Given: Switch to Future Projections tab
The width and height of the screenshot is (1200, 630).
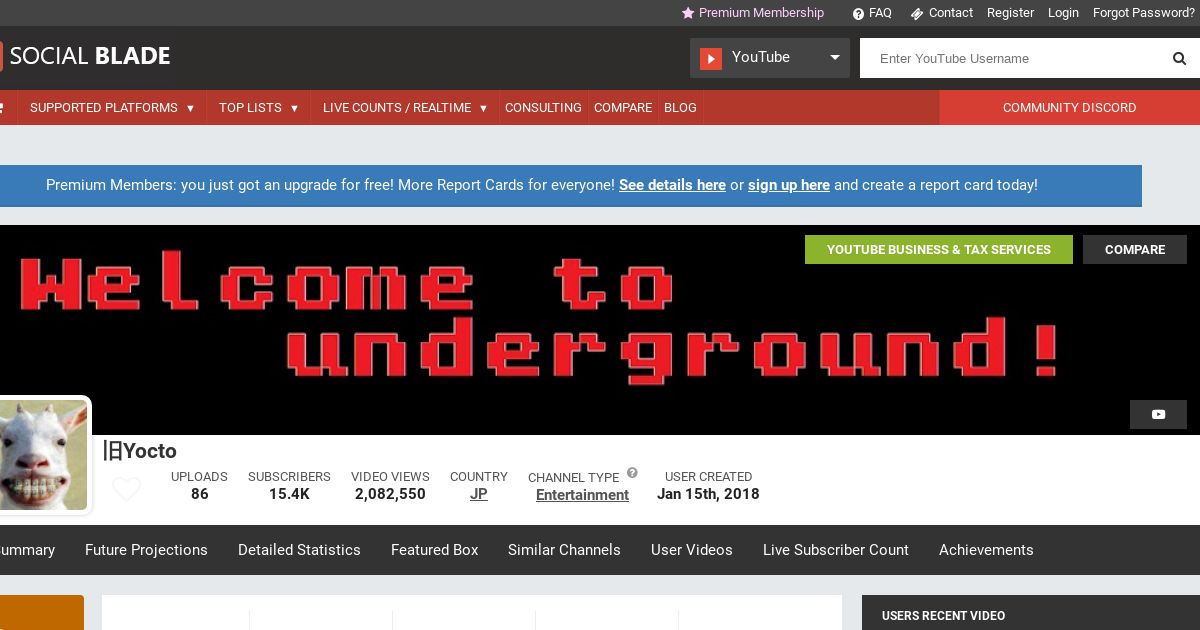Looking at the screenshot, I should point(146,550).
